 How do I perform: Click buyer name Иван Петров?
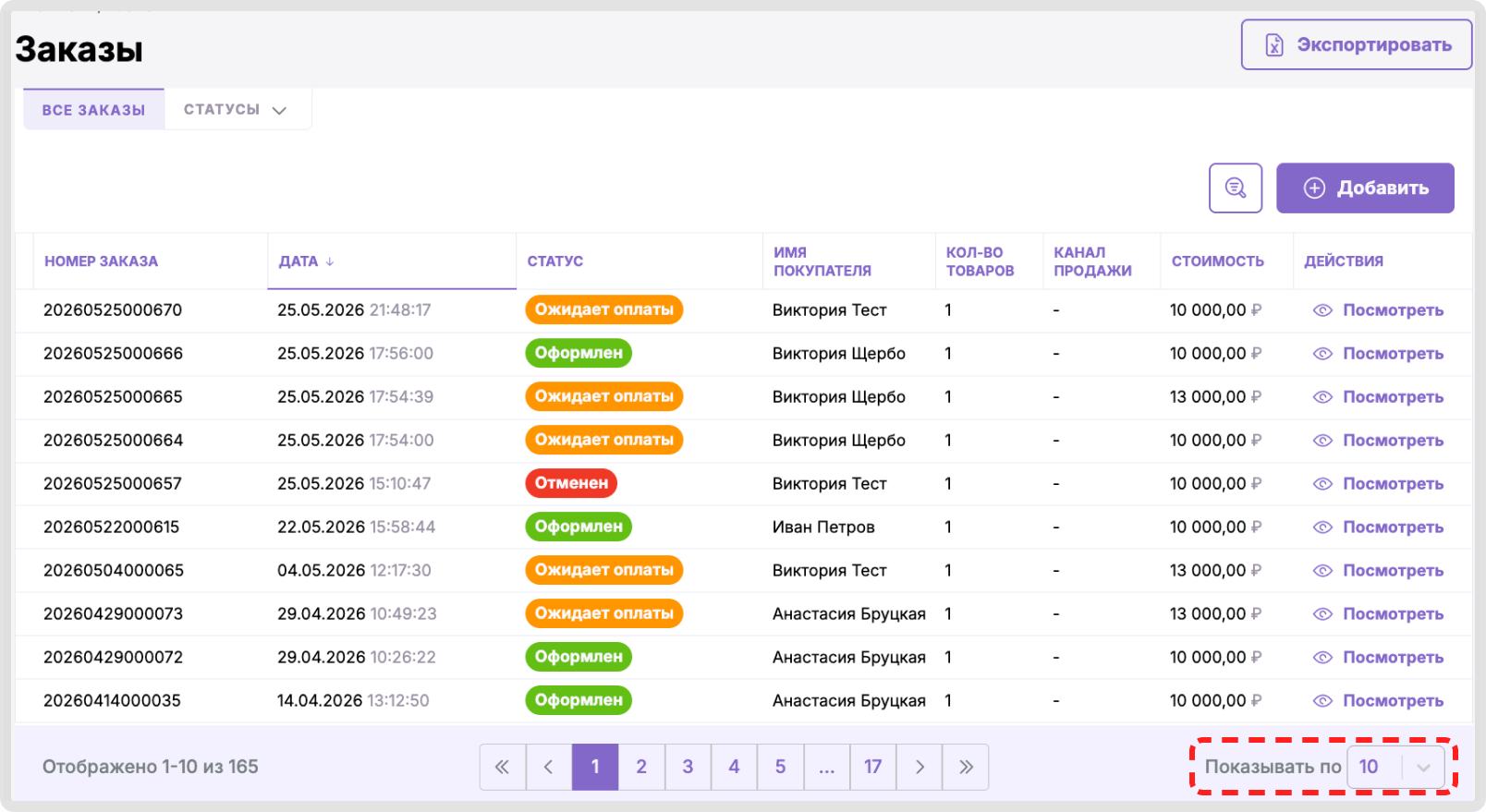click(823, 527)
